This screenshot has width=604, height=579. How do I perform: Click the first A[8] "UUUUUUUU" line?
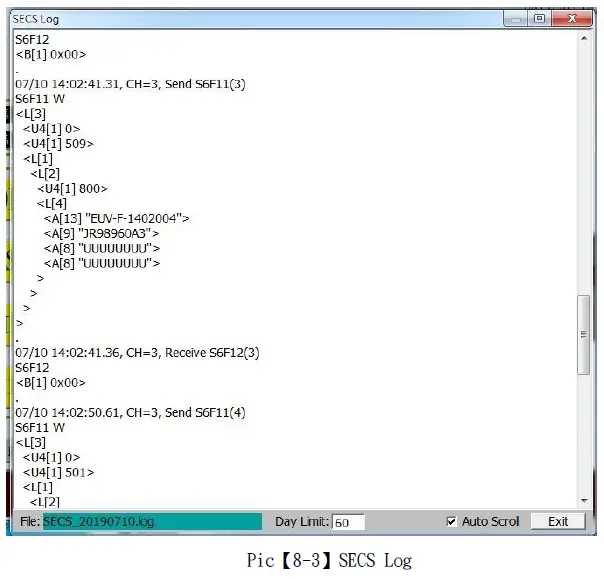(x=102, y=248)
